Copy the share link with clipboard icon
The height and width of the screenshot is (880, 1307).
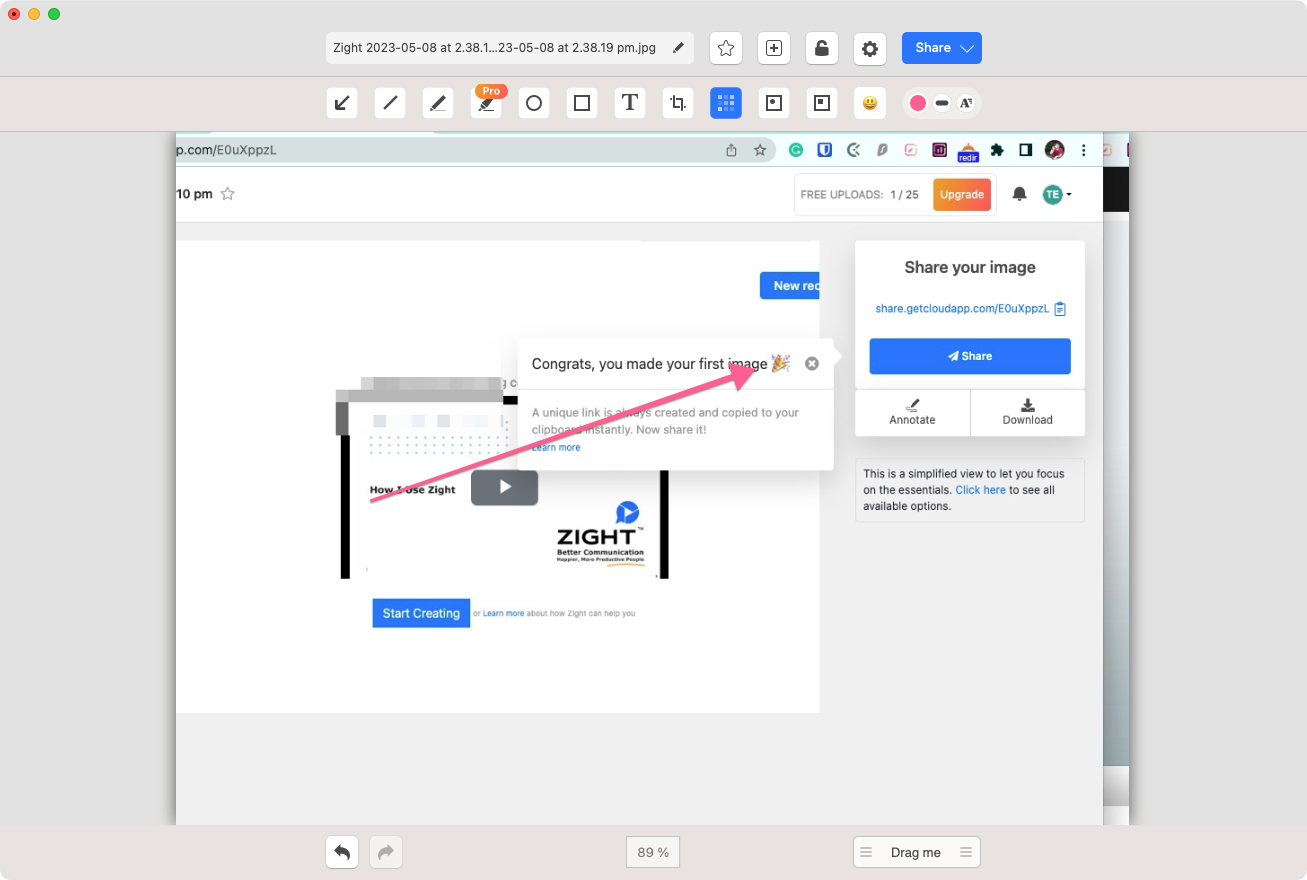pos(1061,309)
